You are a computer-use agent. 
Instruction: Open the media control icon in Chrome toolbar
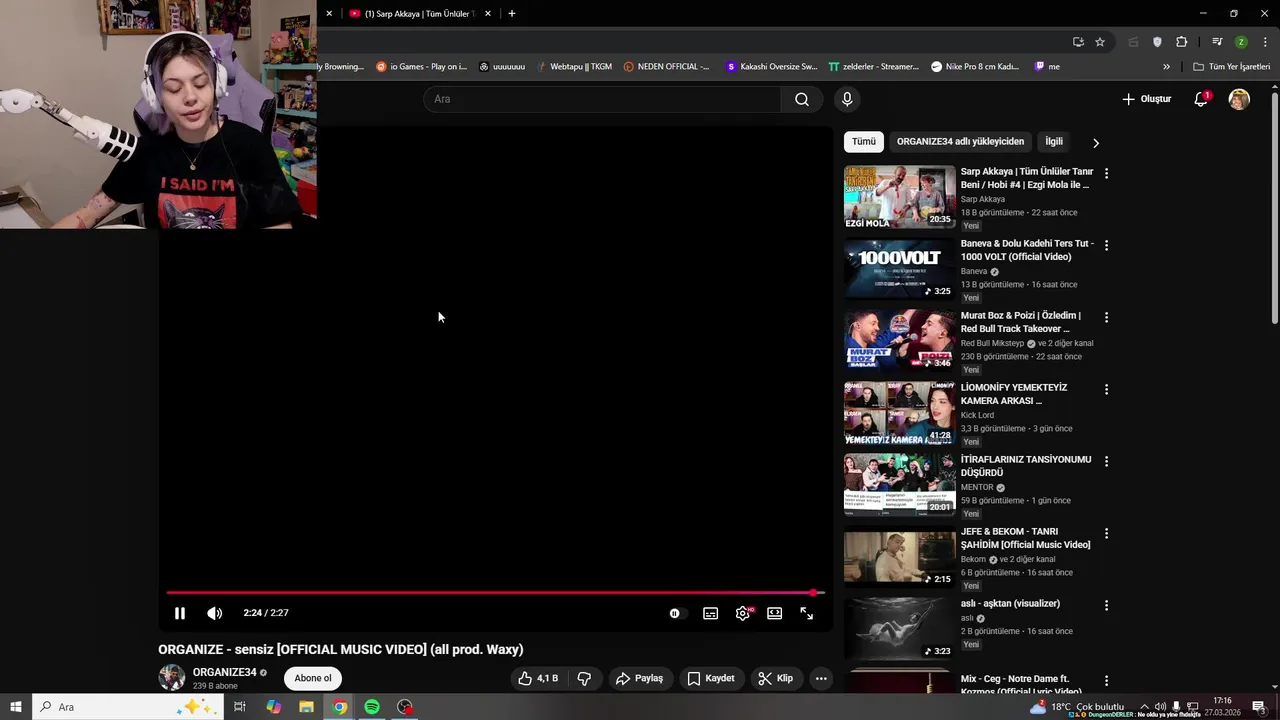pyautogui.click(x=1217, y=42)
